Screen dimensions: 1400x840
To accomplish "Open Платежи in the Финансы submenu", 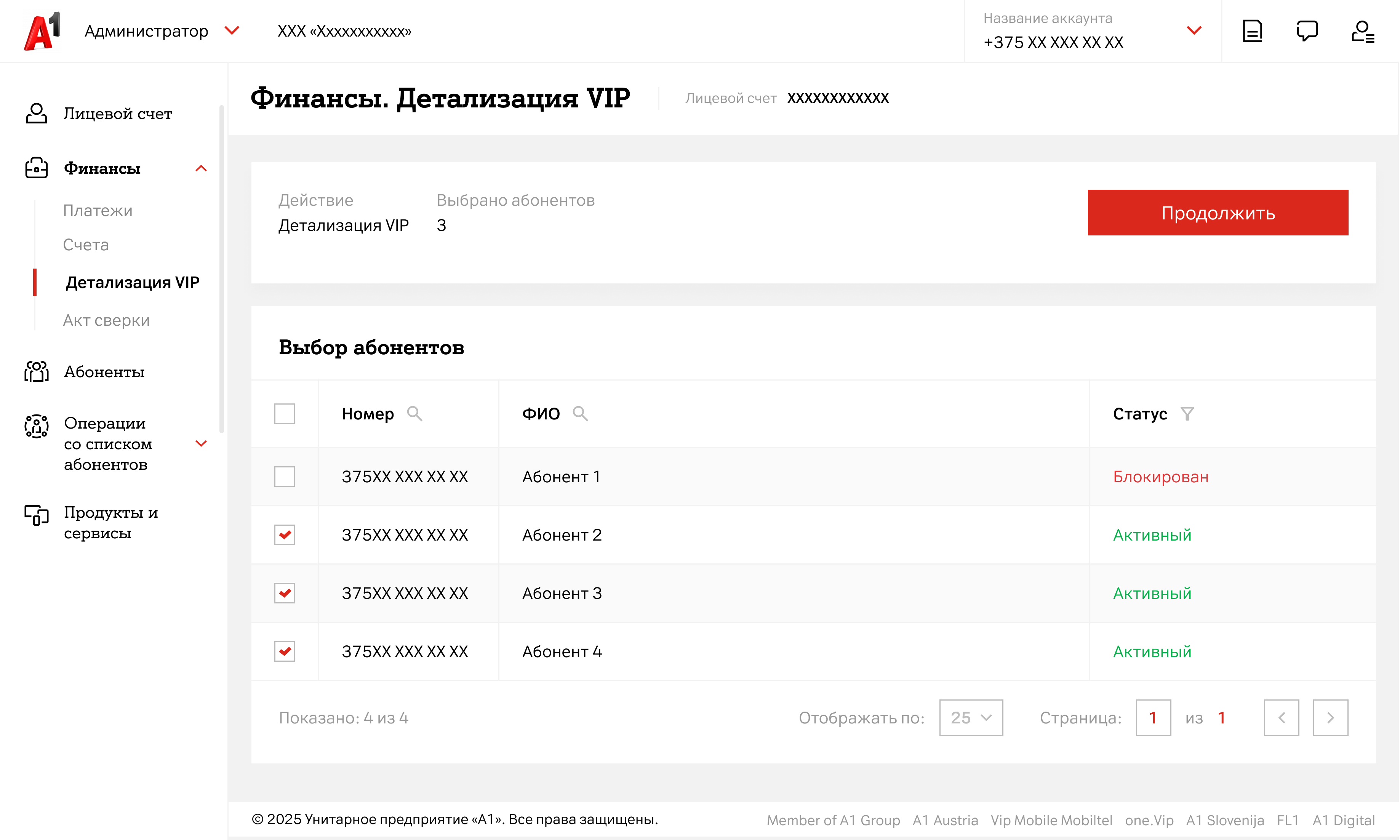I will pyautogui.click(x=97, y=211).
